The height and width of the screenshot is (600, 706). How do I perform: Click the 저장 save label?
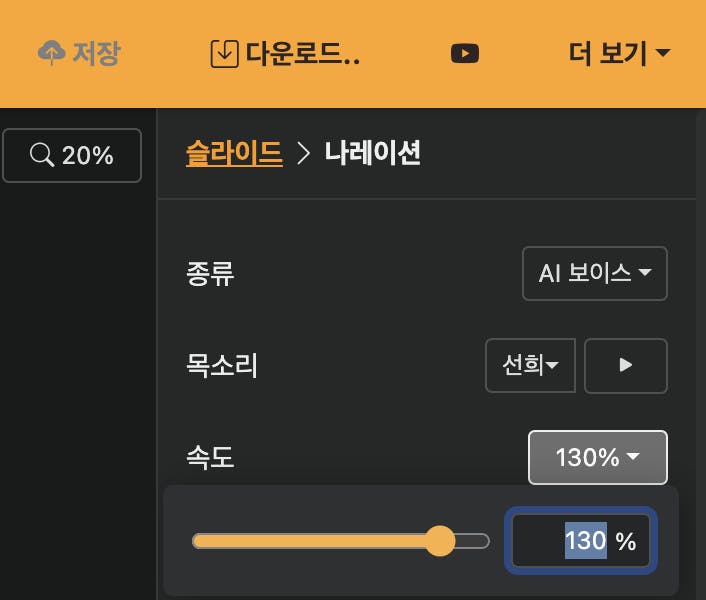[x=96, y=53]
